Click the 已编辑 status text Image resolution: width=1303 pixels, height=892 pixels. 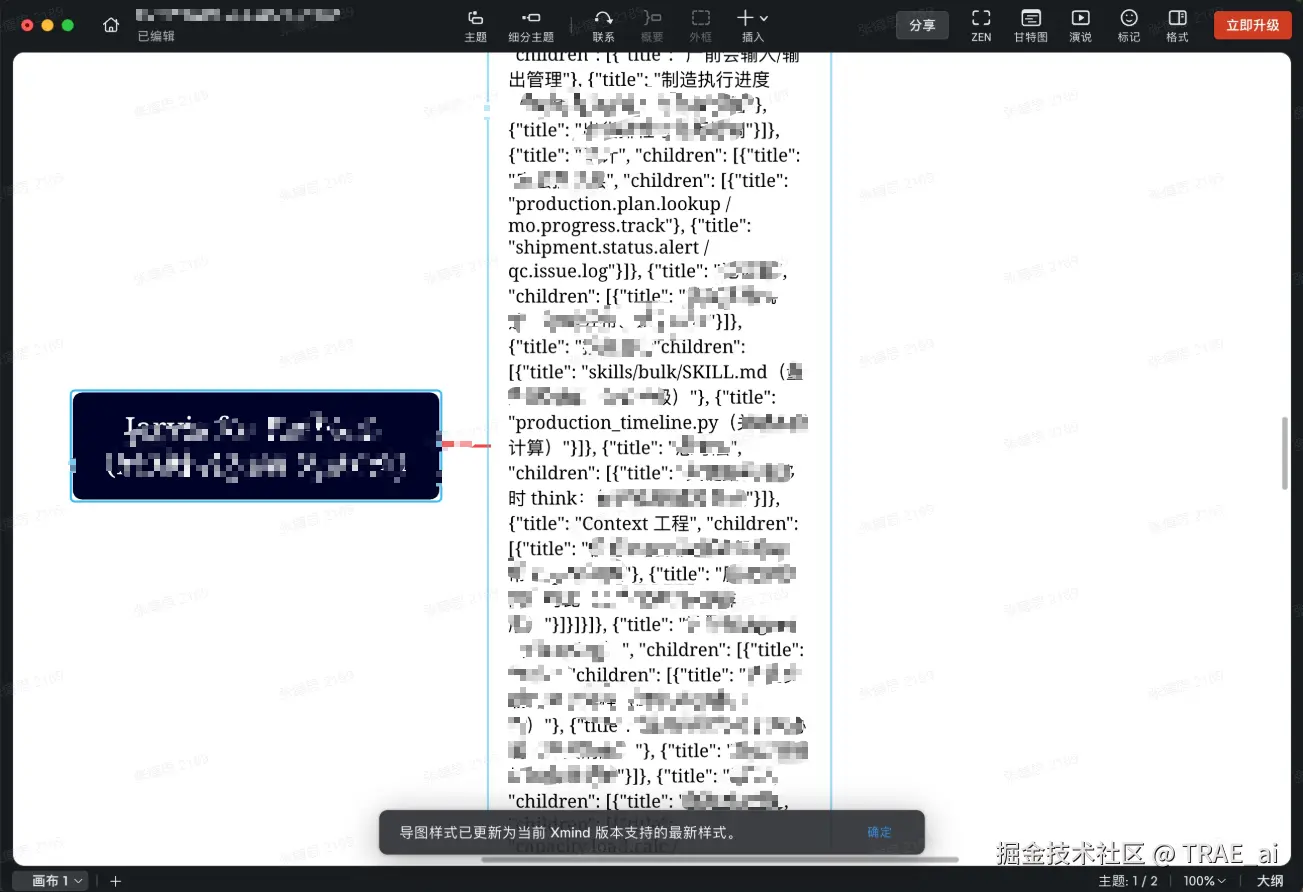156,36
